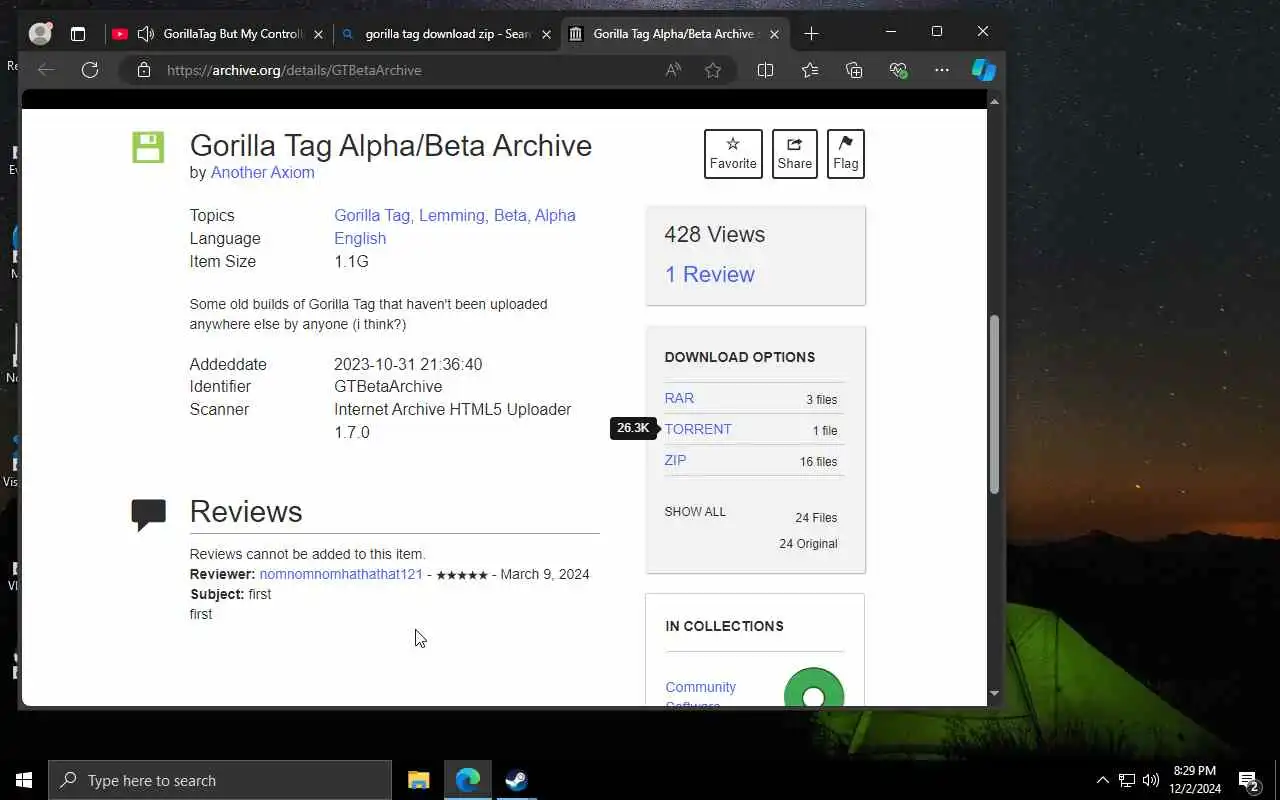Switch to the GorillaTag But My Controller tab
Image resolution: width=1280 pixels, height=800 pixels.
pyautogui.click(x=218, y=34)
